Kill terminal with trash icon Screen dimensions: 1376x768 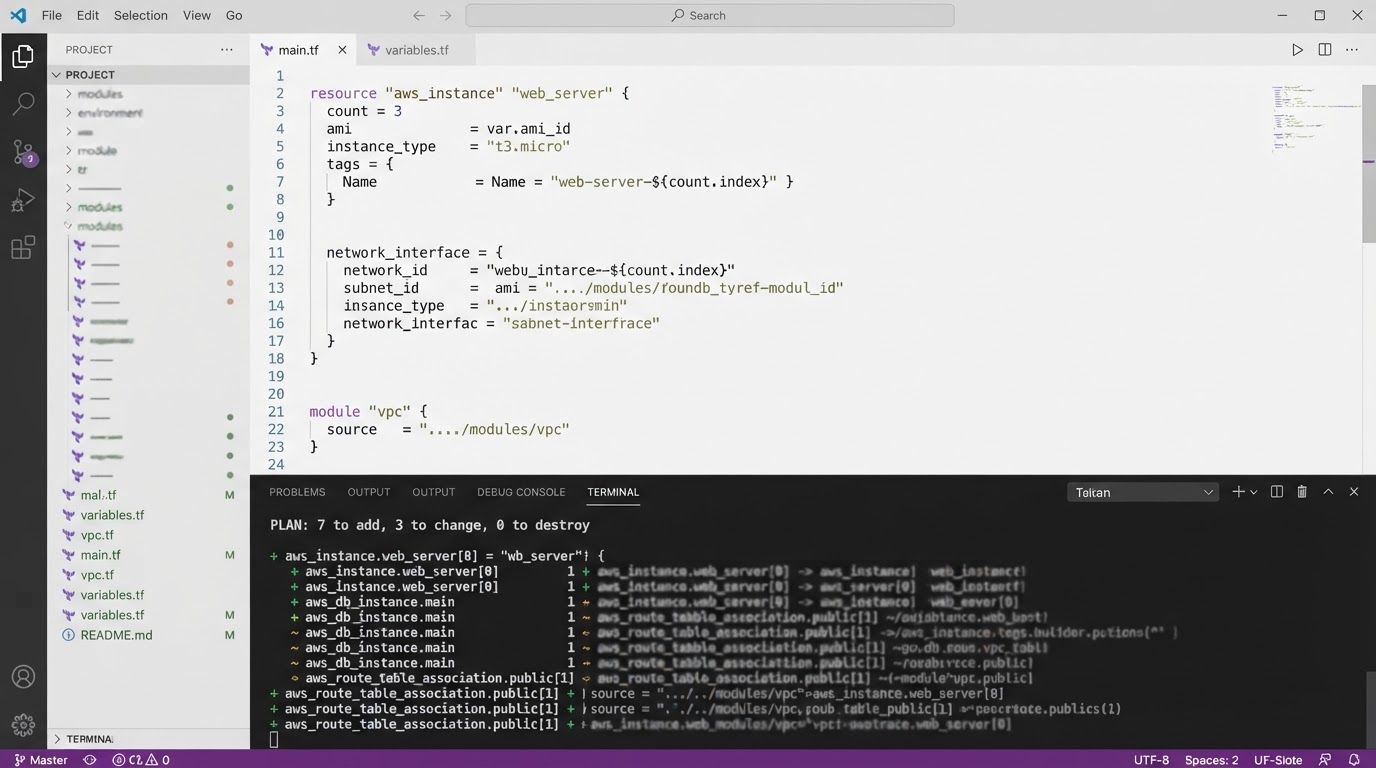click(1302, 491)
